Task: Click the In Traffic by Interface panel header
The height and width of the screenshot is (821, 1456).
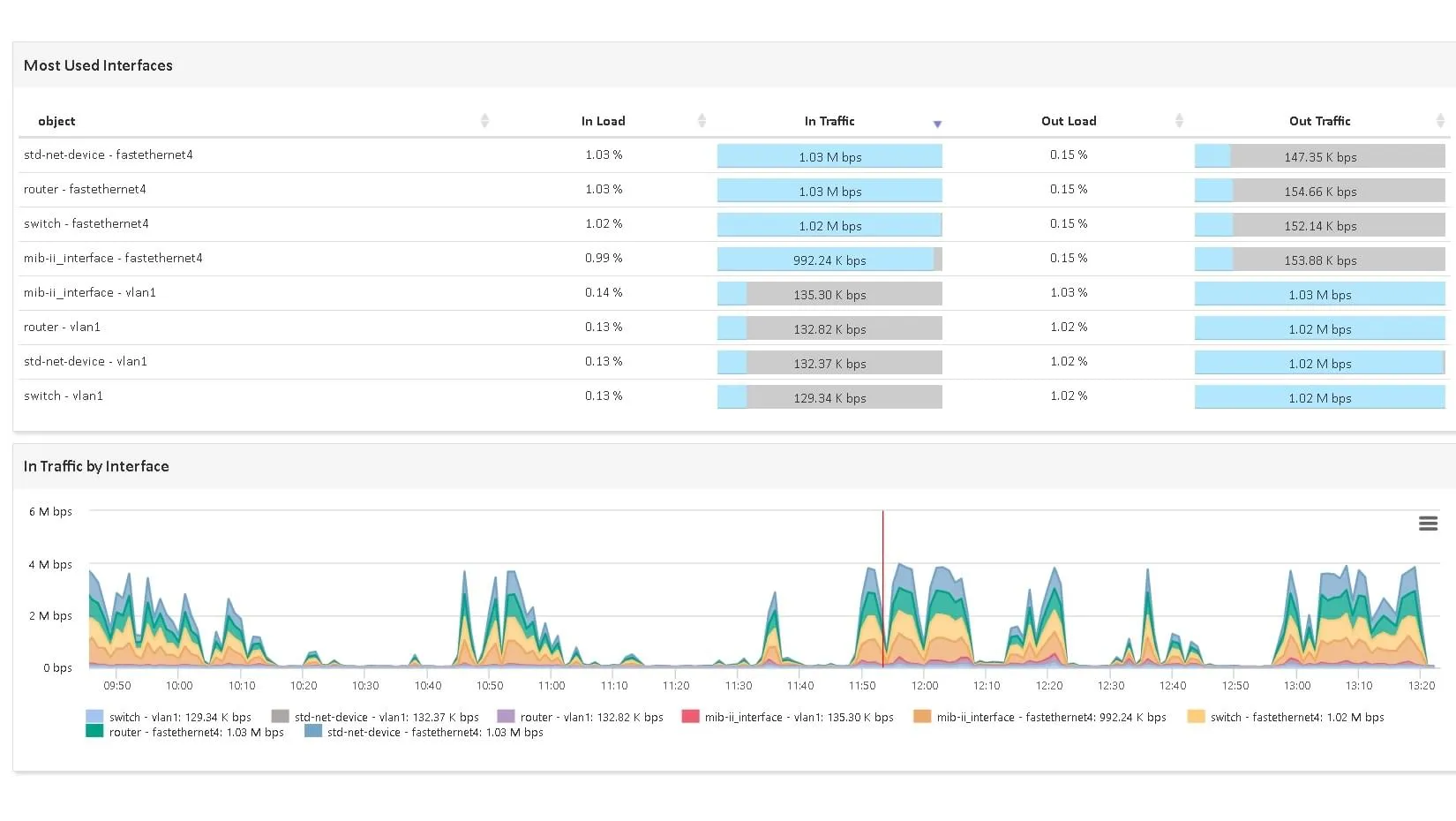Action: point(96,466)
